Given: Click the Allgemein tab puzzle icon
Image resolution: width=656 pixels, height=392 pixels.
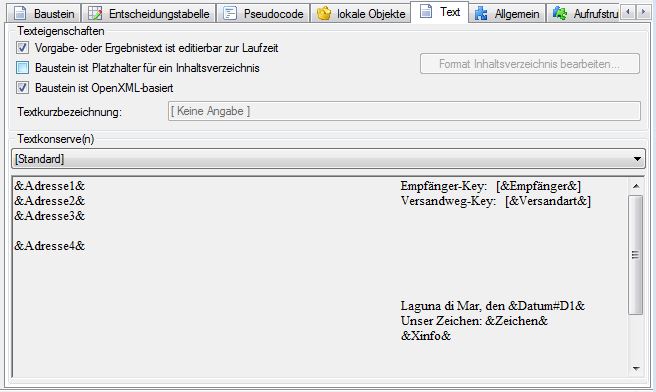Looking at the screenshot, I should [481, 13].
